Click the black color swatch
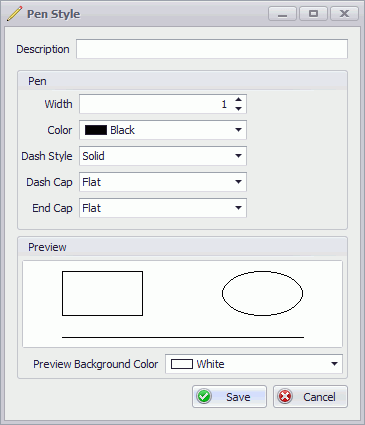This screenshot has height=425, width=365. coord(96,130)
